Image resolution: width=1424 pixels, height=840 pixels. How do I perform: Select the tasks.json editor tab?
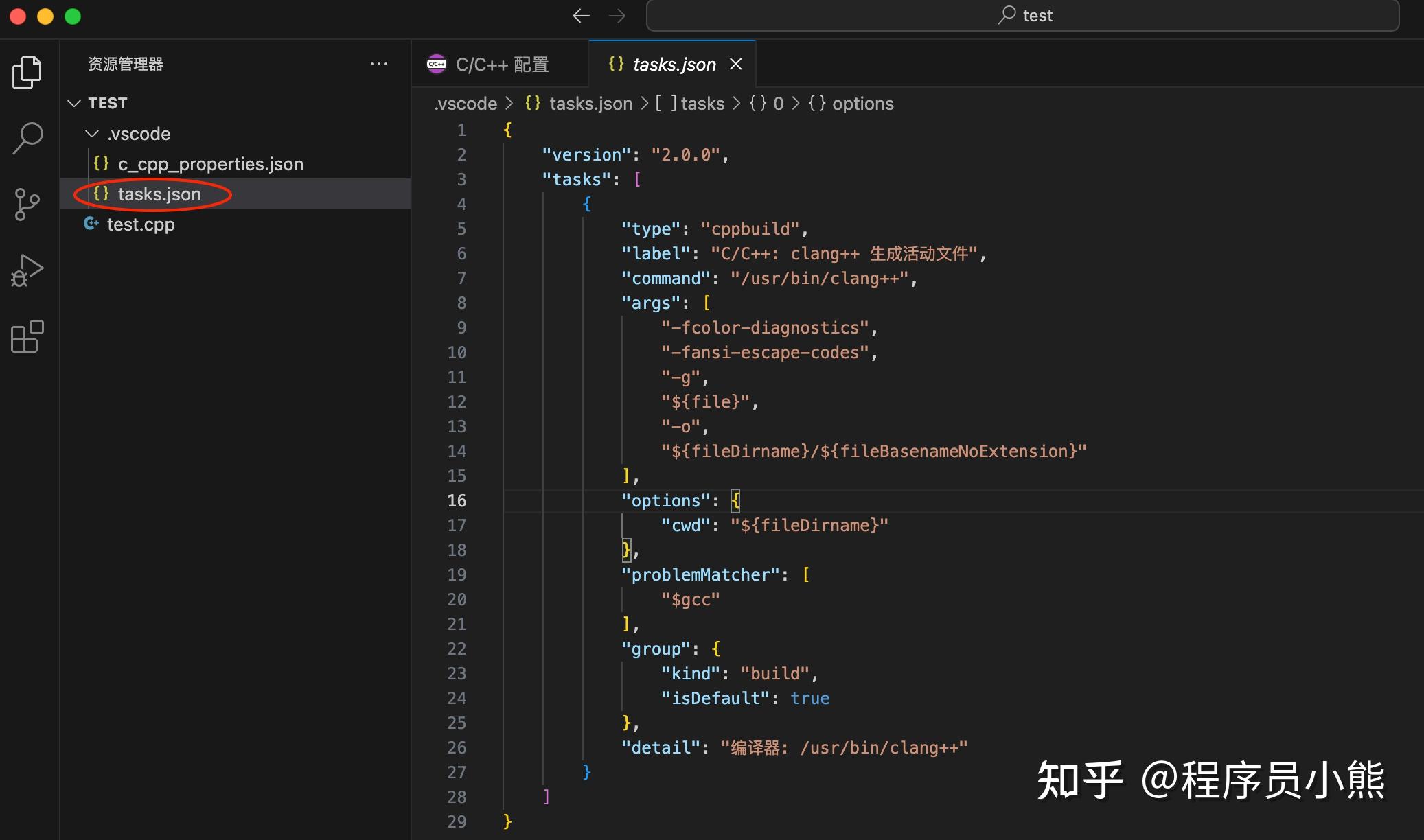tap(673, 65)
